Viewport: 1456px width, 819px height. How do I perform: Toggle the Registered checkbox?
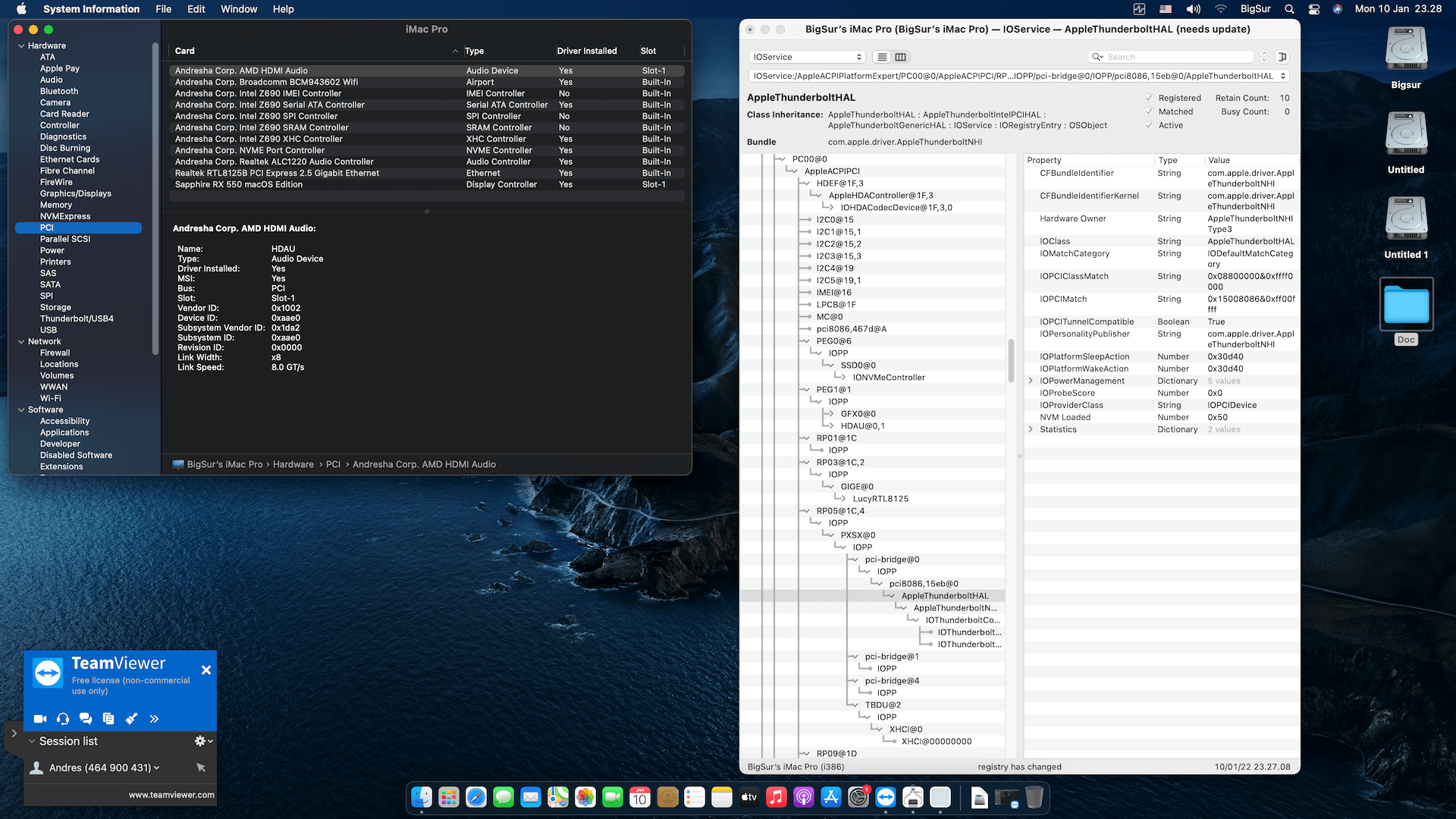coord(1149,98)
